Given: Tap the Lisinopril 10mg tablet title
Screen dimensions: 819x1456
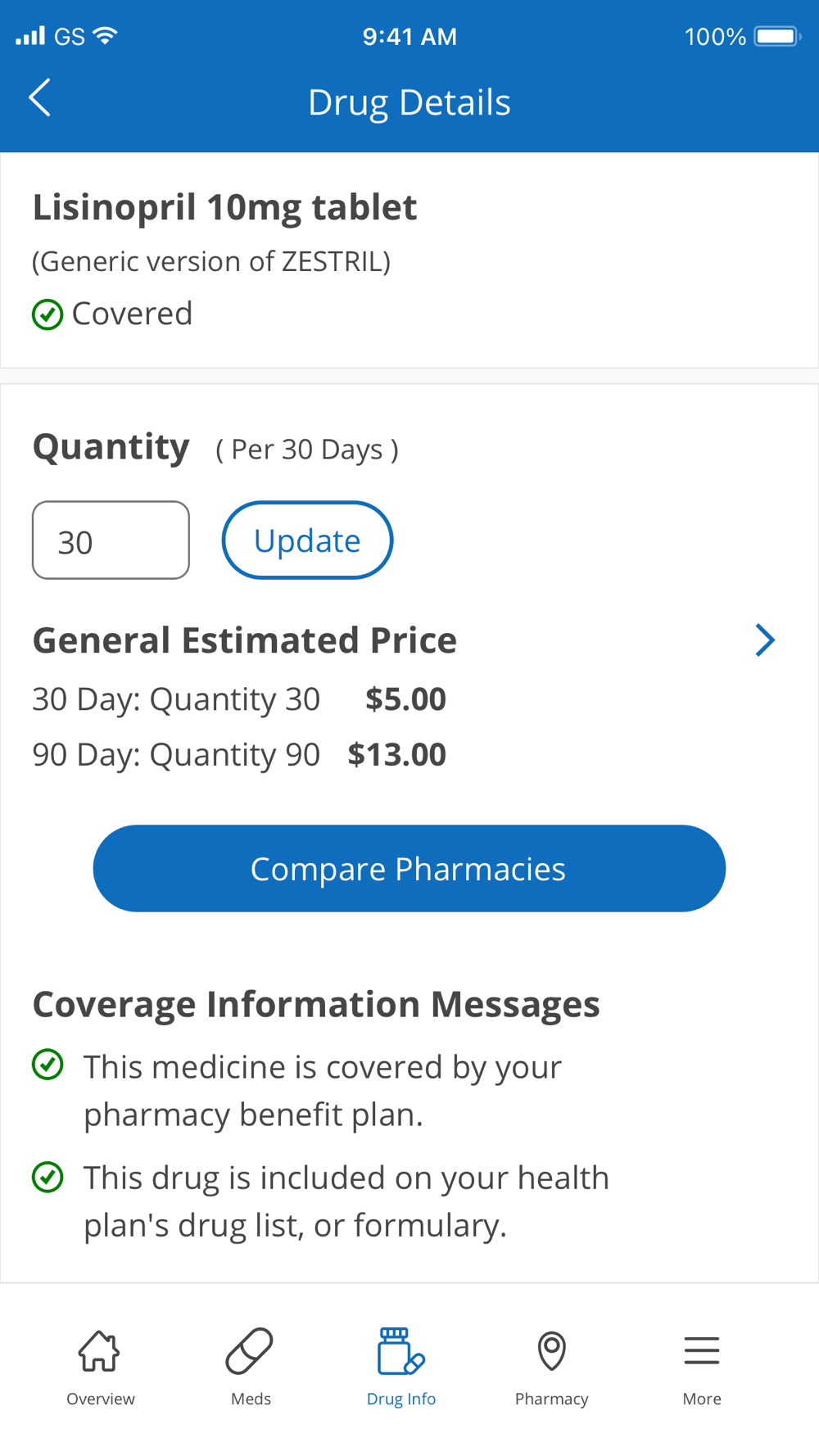Looking at the screenshot, I should tap(225, 207).
